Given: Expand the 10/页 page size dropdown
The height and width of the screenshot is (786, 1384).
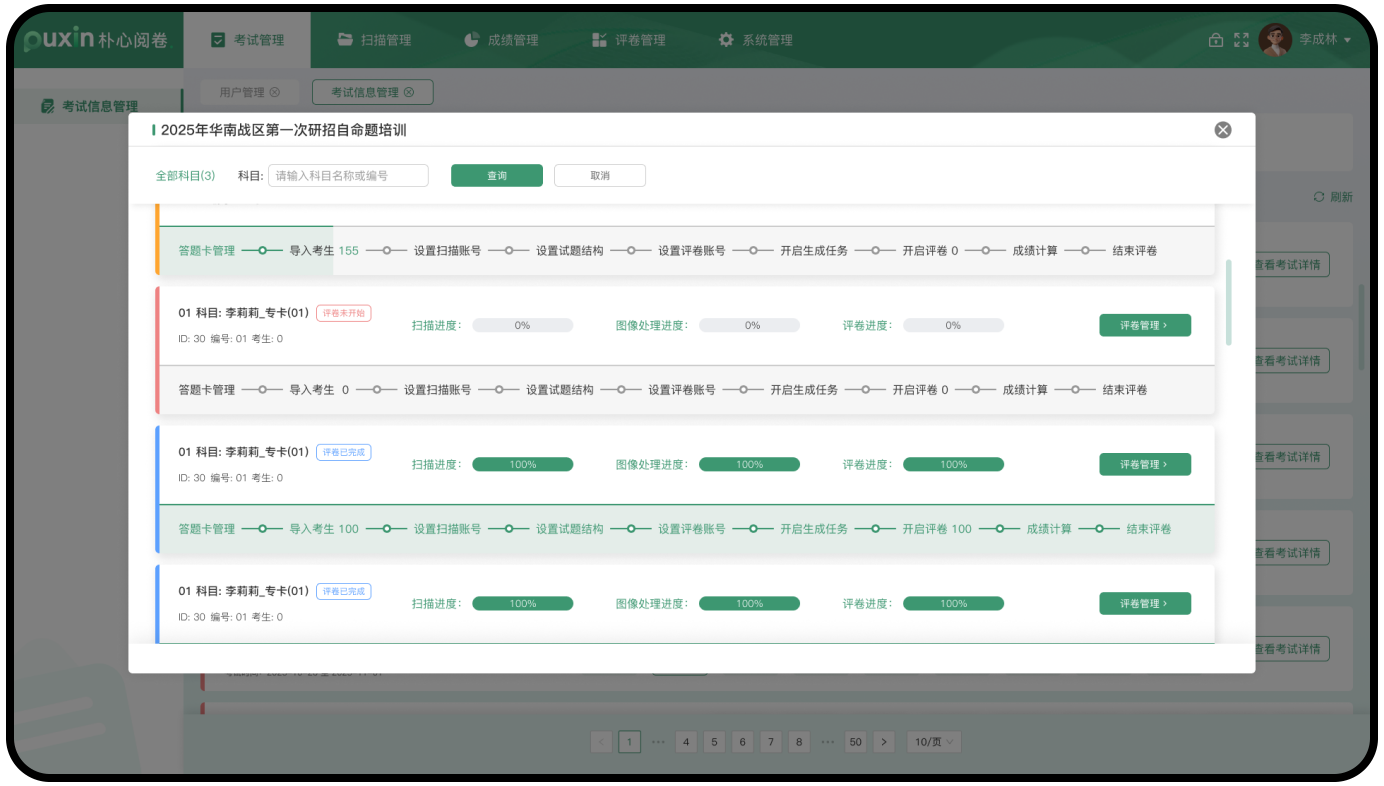Looking at the screenshot, I should (x=935, y=742).
